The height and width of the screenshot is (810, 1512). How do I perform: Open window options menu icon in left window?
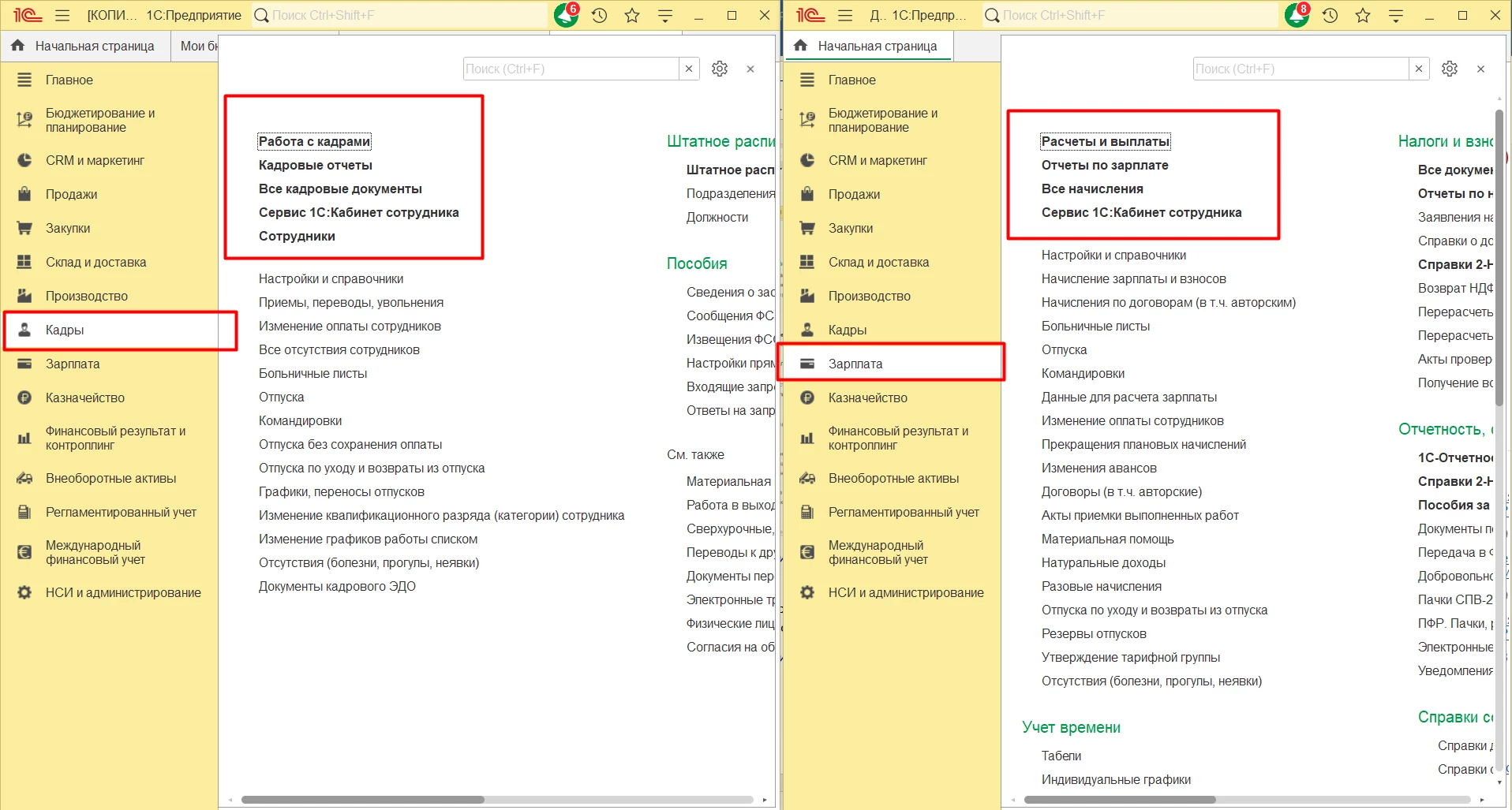pyautogui.click(x=665, y=15)
